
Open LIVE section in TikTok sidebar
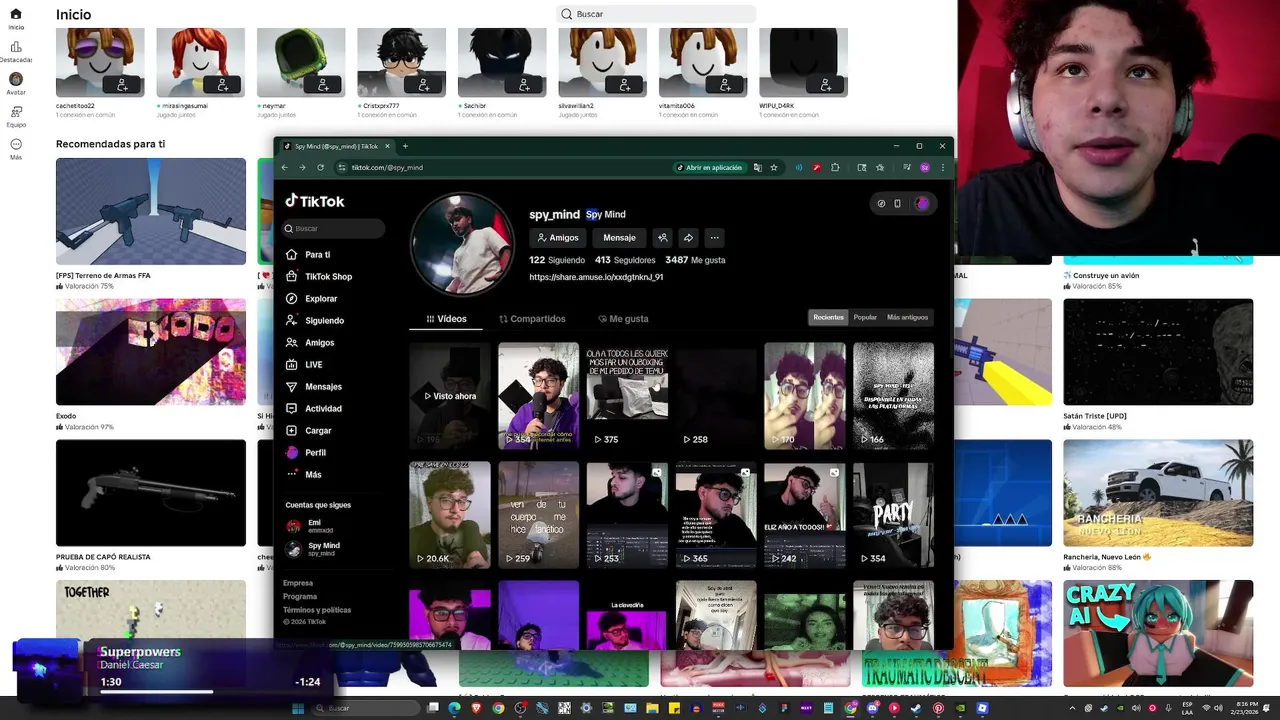coord(304,365)
